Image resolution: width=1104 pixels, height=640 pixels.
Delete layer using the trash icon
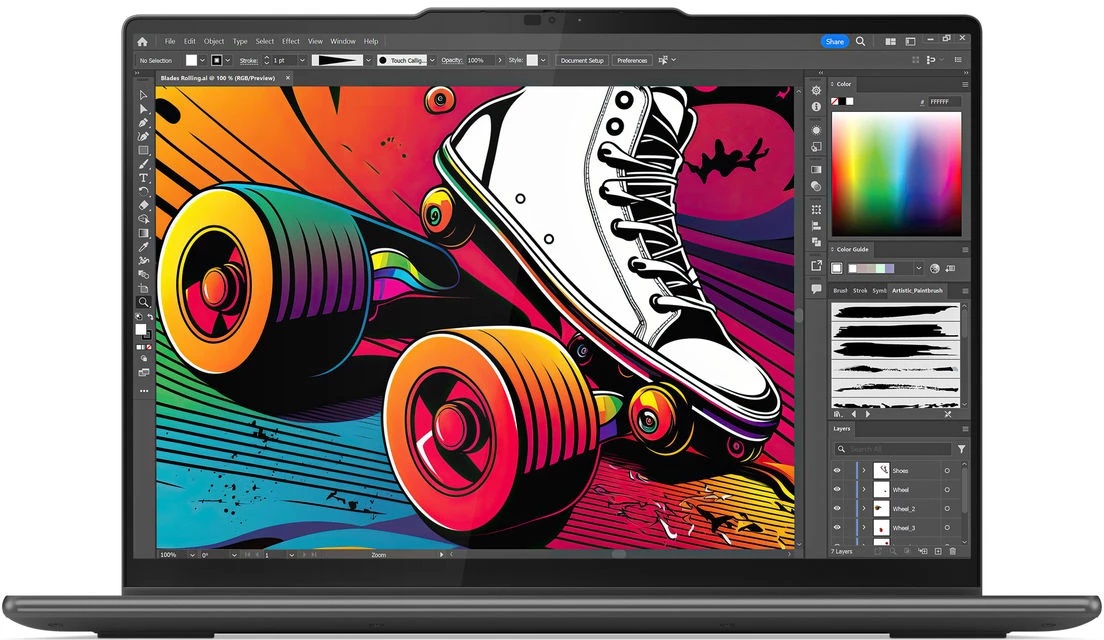952,551
